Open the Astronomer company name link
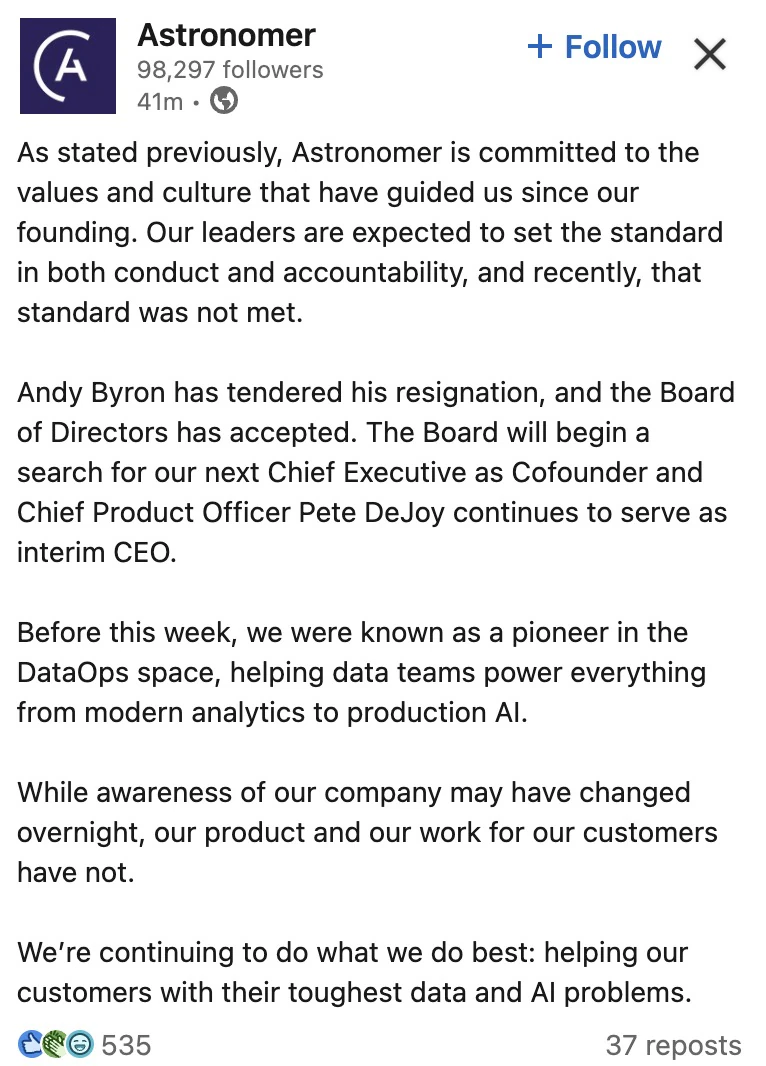 [x=226, y=35]
